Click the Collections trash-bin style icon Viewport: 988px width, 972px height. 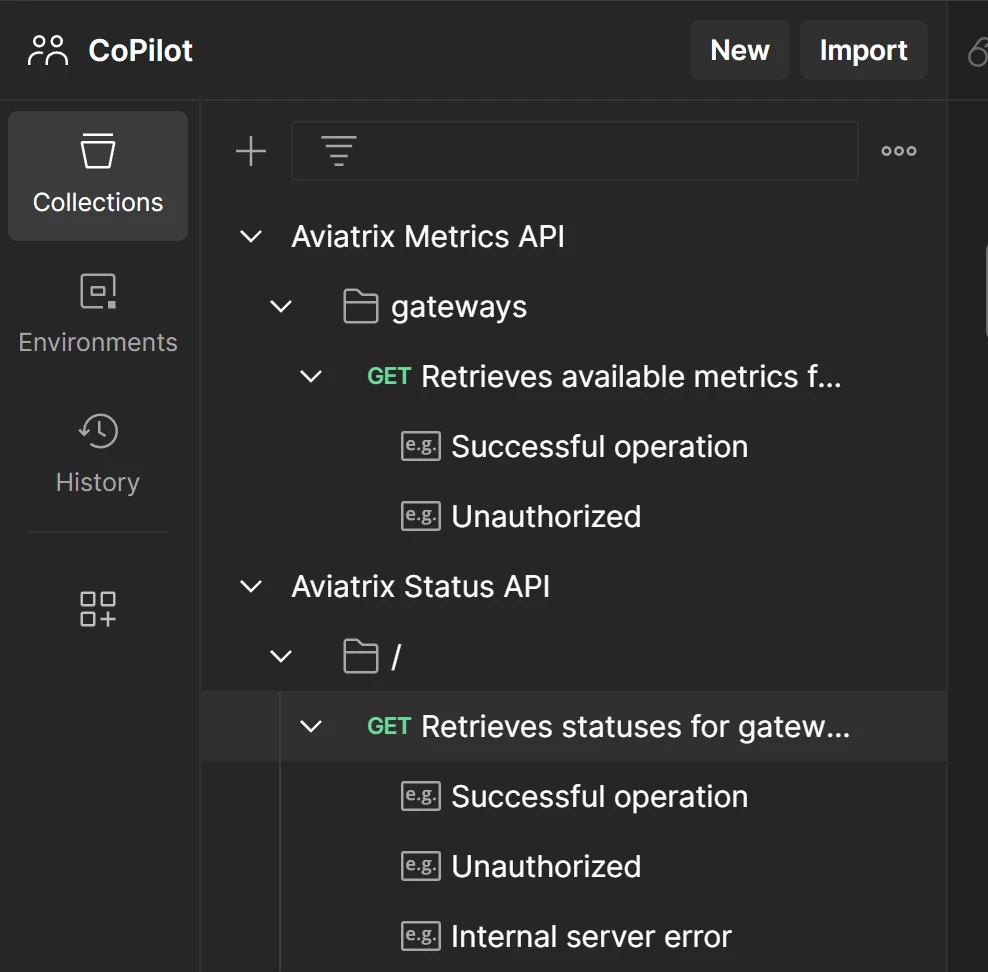(x=98, y=151)
